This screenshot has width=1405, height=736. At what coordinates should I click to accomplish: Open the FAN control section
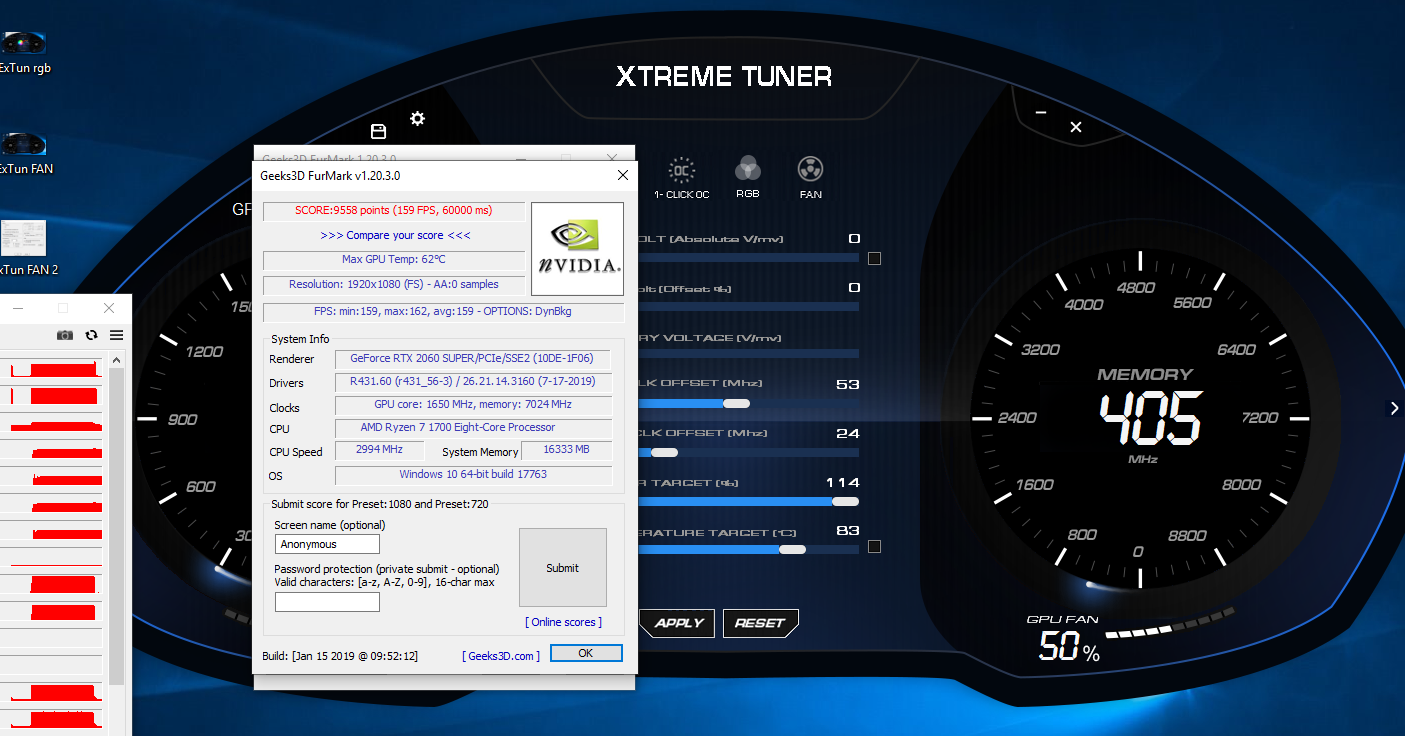810,177
